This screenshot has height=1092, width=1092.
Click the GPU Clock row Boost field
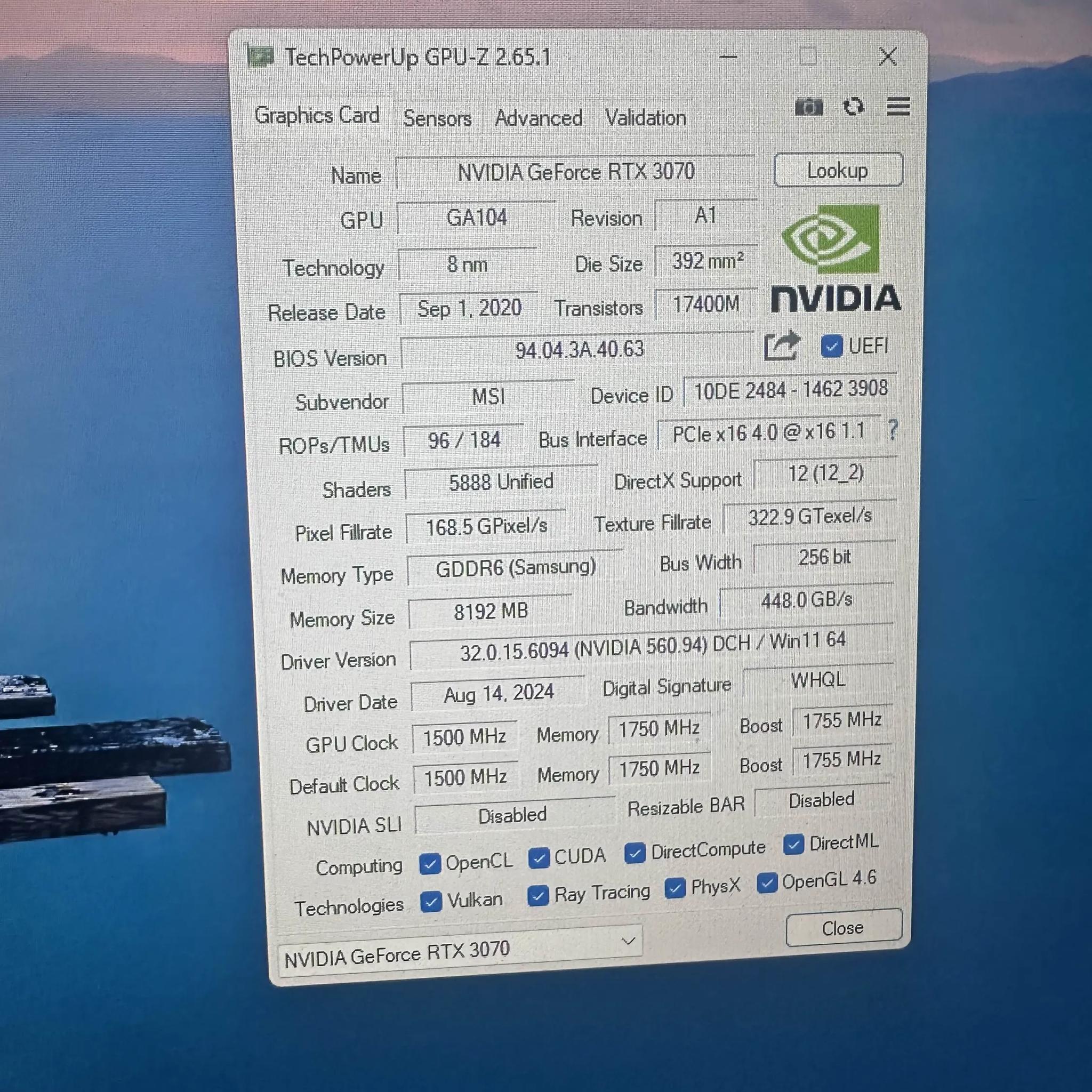click(x=842, y=721)
